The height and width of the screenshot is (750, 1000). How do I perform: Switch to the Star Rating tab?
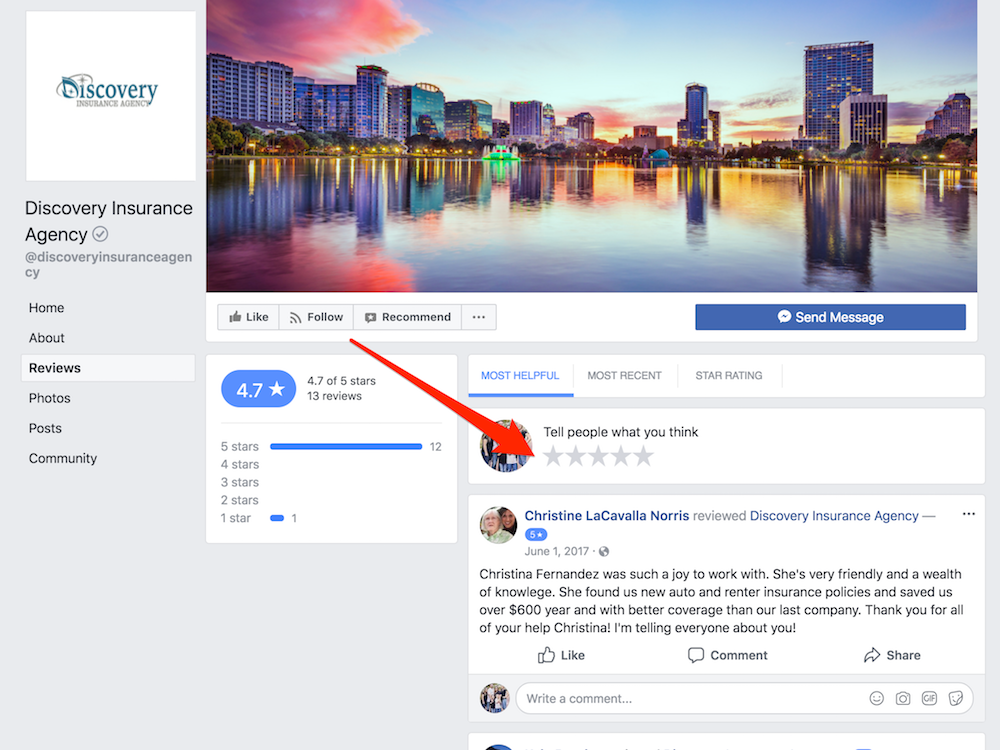pyautogui.click(x=729, y=376)
